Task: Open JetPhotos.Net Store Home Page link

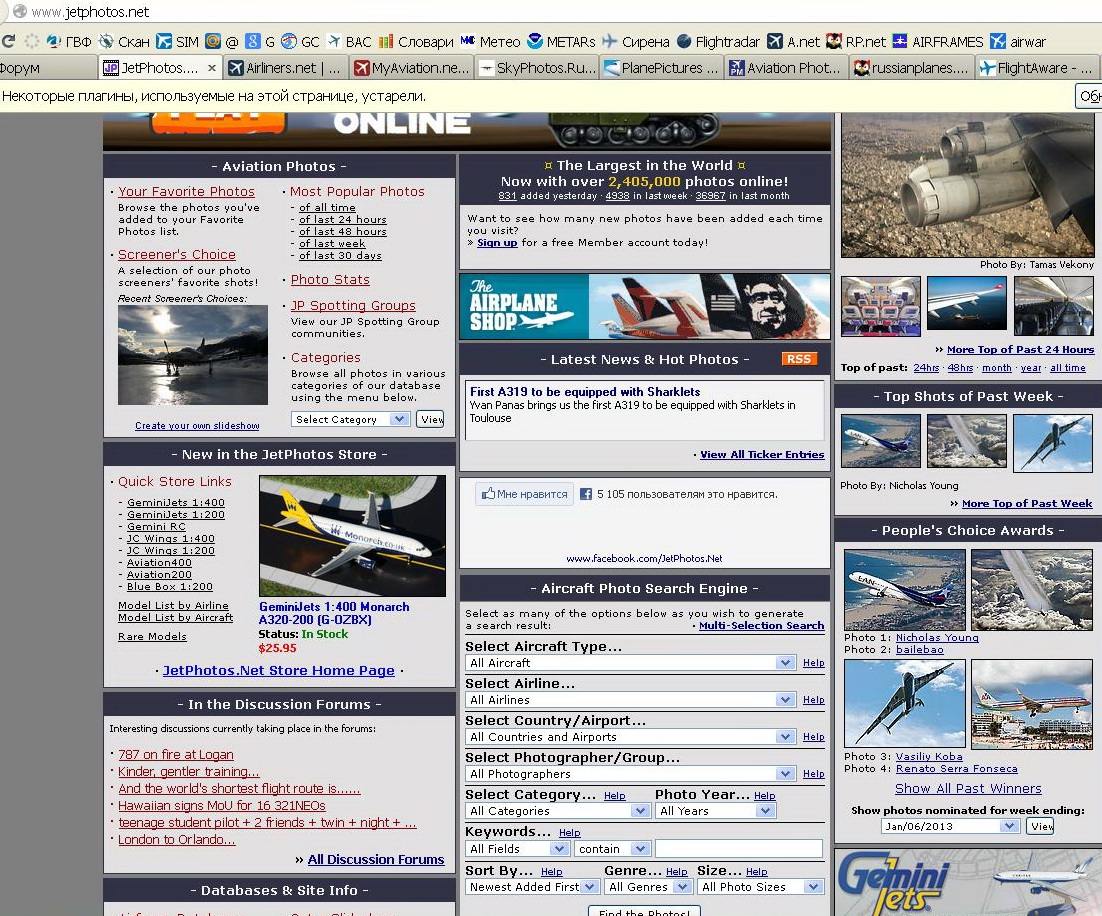Action: [279, 671]
